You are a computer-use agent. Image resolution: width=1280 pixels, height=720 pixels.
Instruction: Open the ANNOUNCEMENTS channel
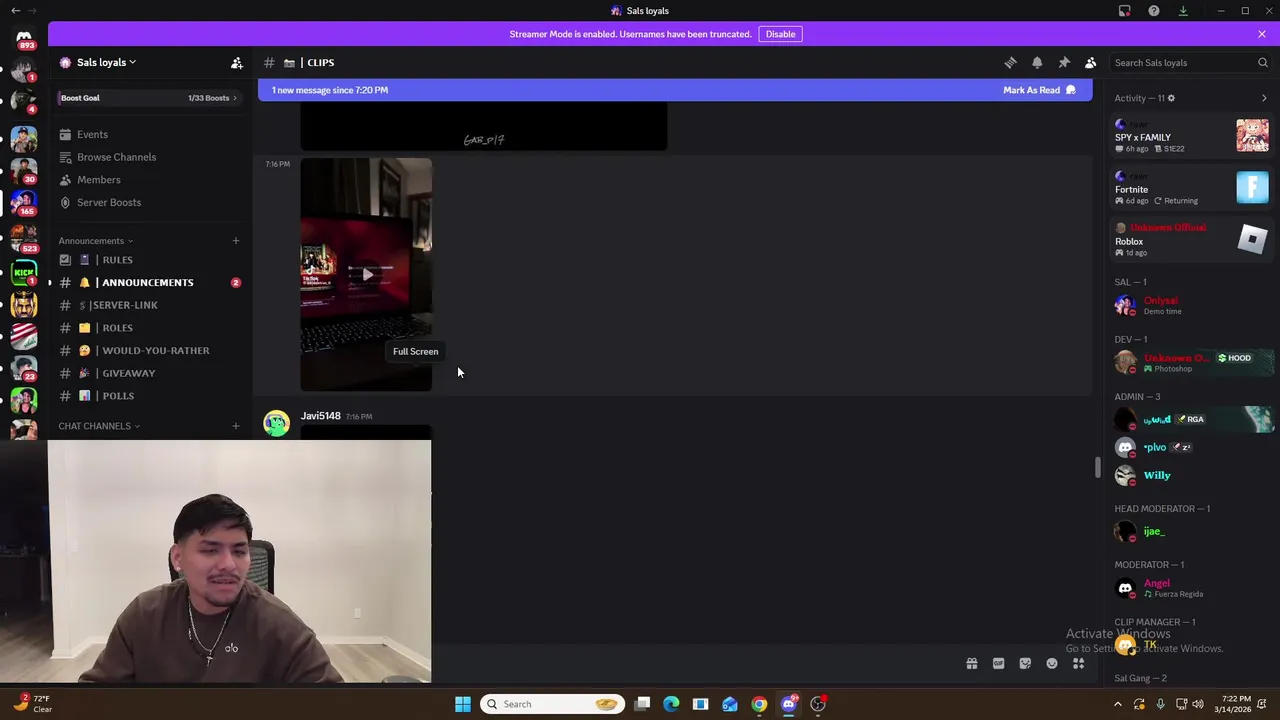(x=148, y=282)
